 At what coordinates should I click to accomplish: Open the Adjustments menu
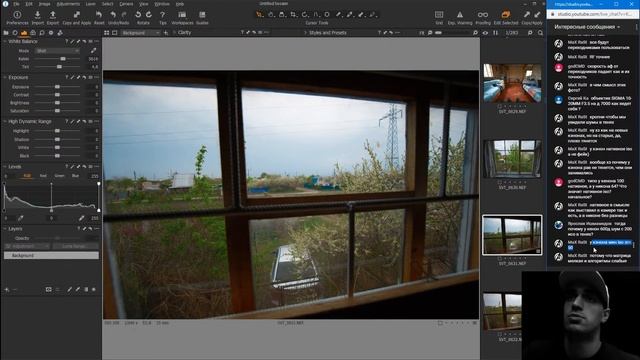coord(68,4)
